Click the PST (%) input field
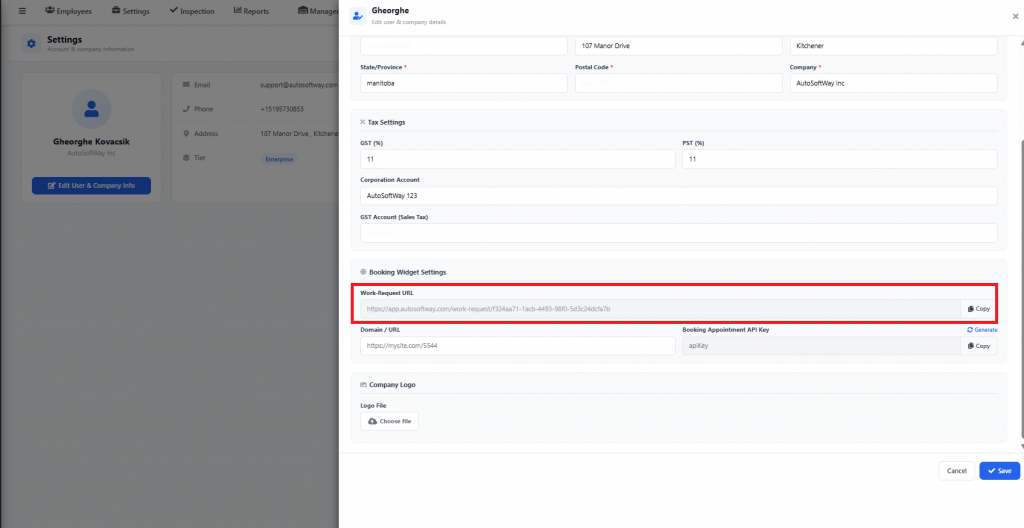Image resolution: width=1024 pixels, height=528 pixels. (839, 159)
